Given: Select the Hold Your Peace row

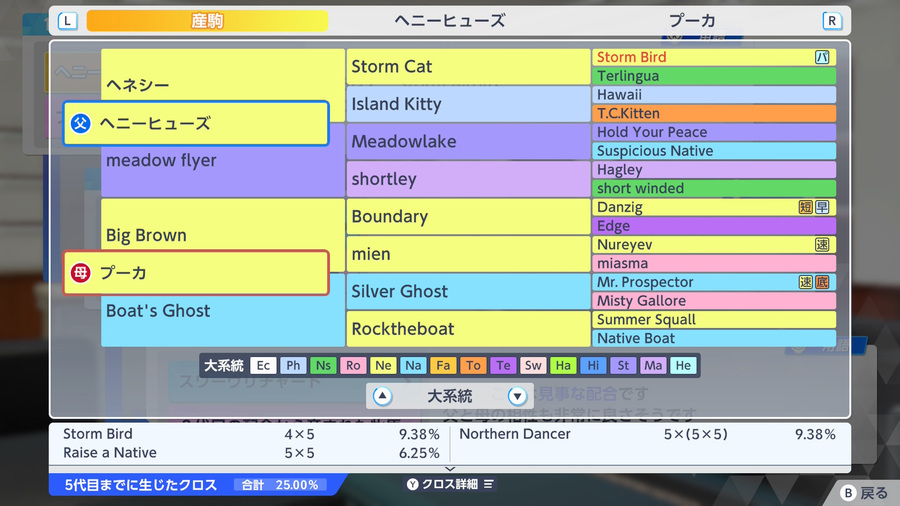Looking at the screenshot, I should point(714,132).
